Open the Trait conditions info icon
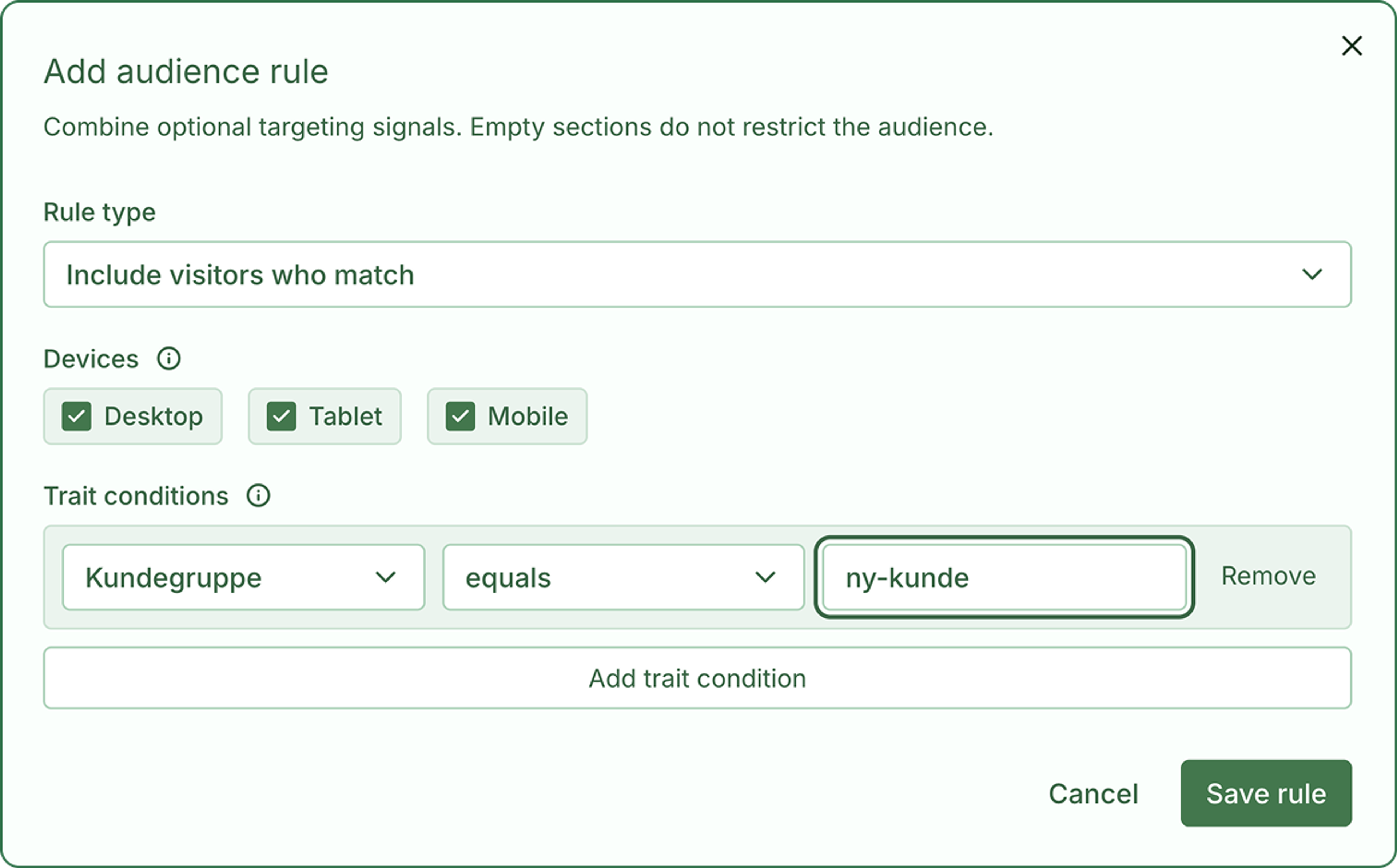Image resolution: width=1397 pixels, height=868 pixels. 258,495
